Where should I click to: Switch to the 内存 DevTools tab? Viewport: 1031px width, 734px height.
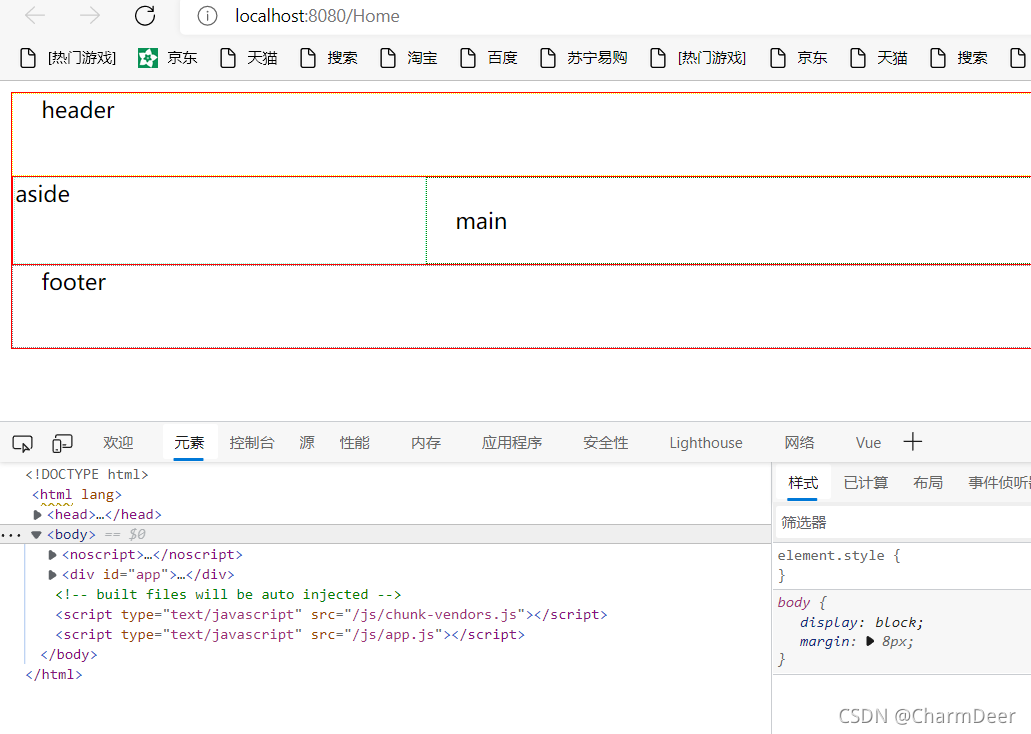coord(426,443)
